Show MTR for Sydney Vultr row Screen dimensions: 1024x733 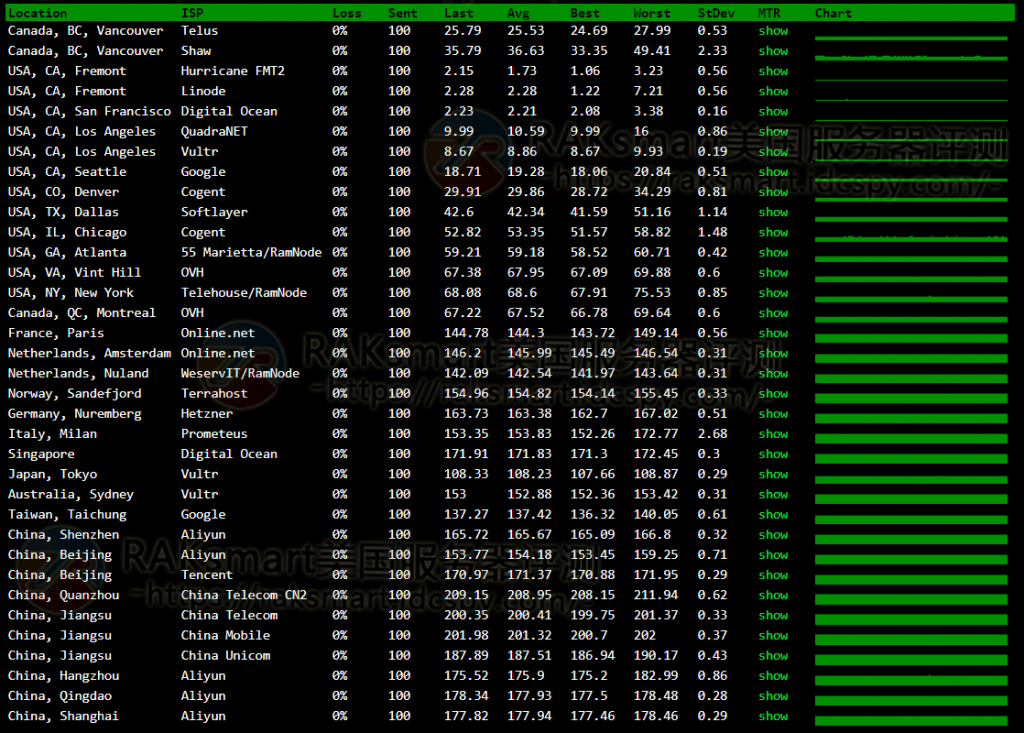pyautogui.click(x=773, y=495)
